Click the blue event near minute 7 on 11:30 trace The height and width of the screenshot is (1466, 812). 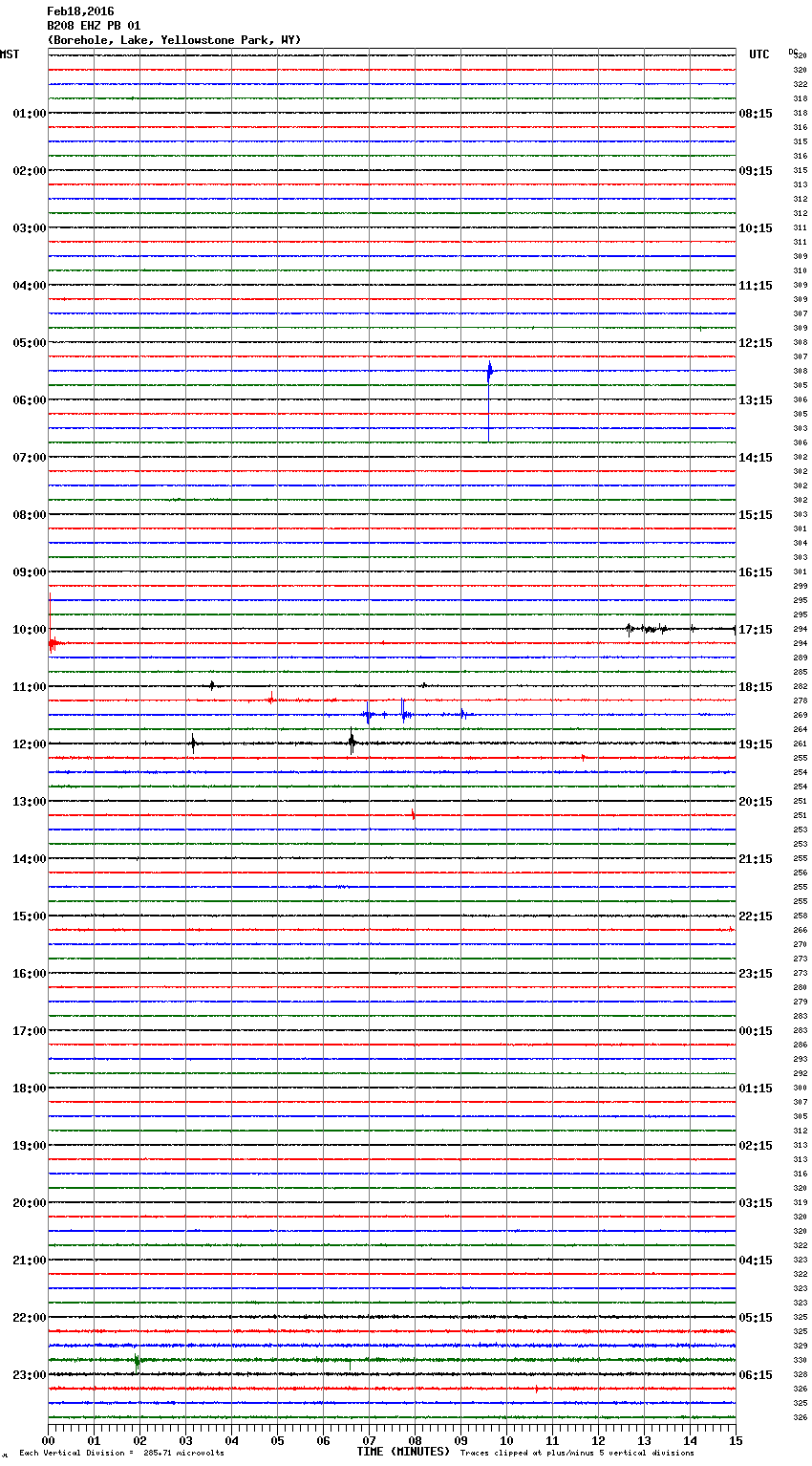click(369, 713)
